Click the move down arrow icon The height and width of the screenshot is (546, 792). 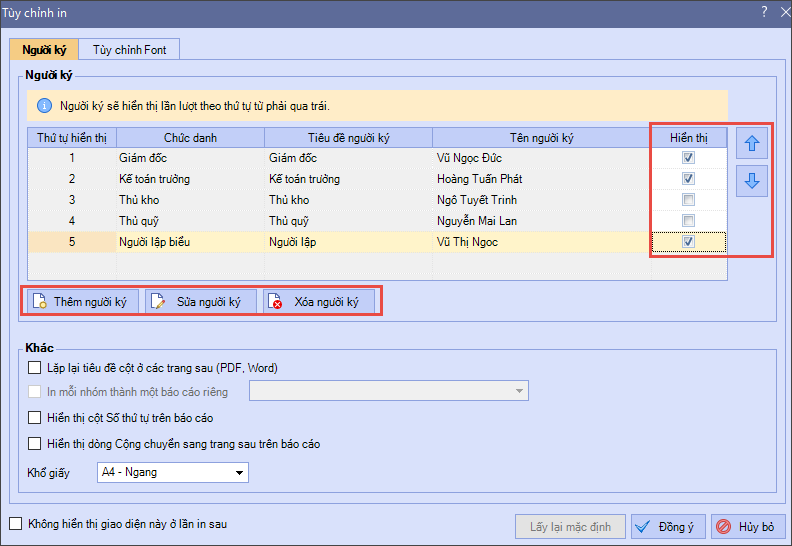752,181
